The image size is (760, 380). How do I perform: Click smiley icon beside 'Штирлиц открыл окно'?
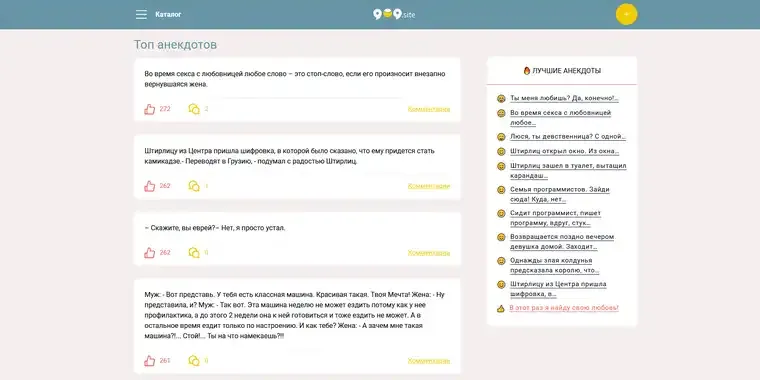point(501,152)
